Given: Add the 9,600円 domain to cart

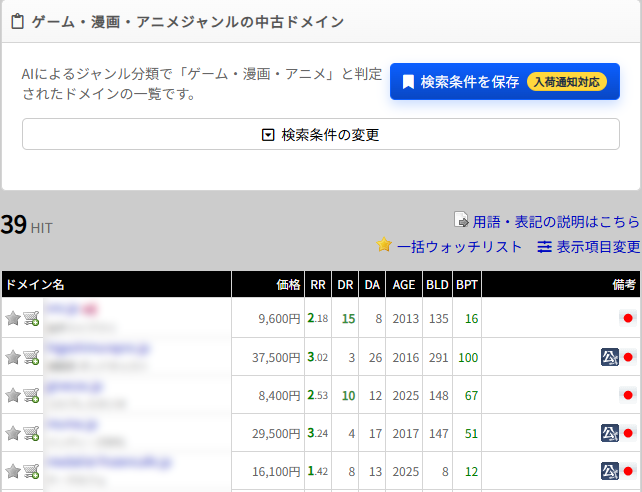Looking at the screenshot, I should pyautogui.click(x=31, y=318).
